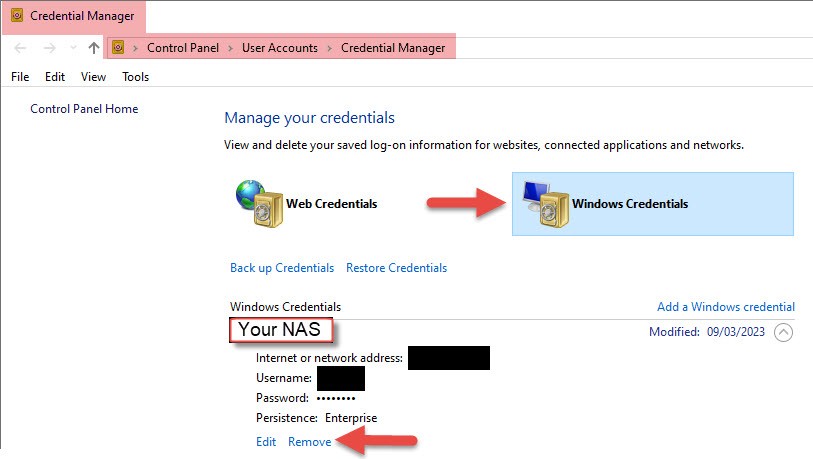The image size is (813, 459).
Task: Click Back up Credentials link
Action: [282, 268]
